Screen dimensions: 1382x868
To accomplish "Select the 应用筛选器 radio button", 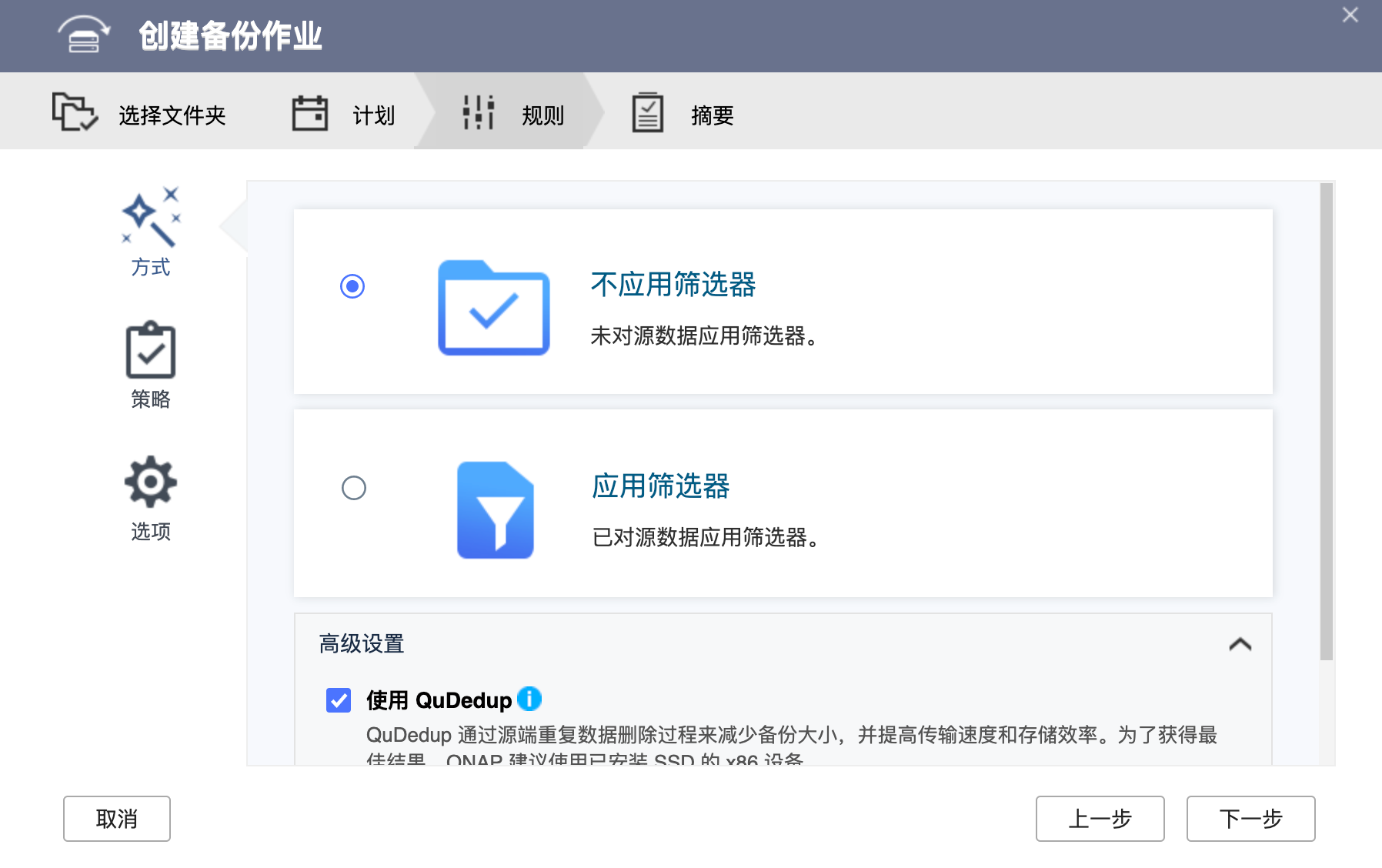I will click(353, 488).
